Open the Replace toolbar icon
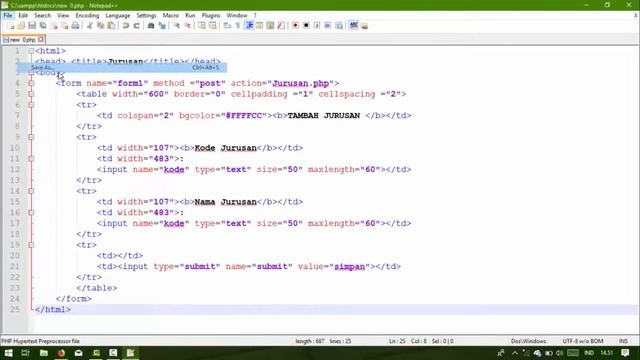Screen dimensions: 640x360 click(x=162, y=26)
